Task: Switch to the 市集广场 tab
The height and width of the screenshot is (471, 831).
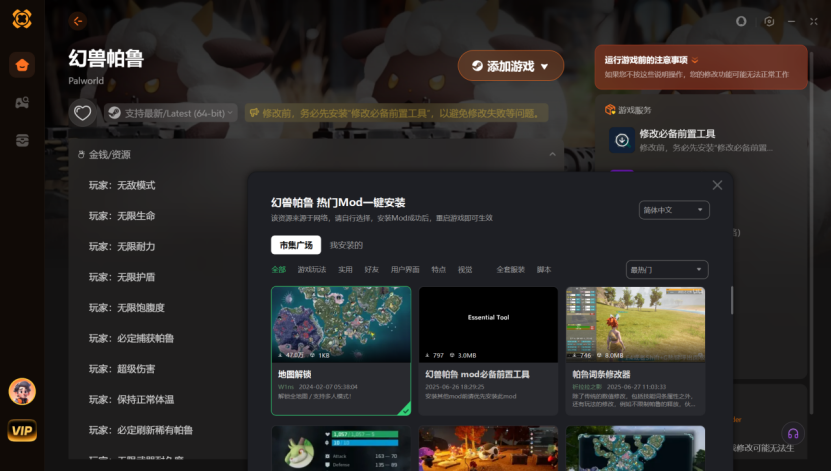Action: (296, 245)
